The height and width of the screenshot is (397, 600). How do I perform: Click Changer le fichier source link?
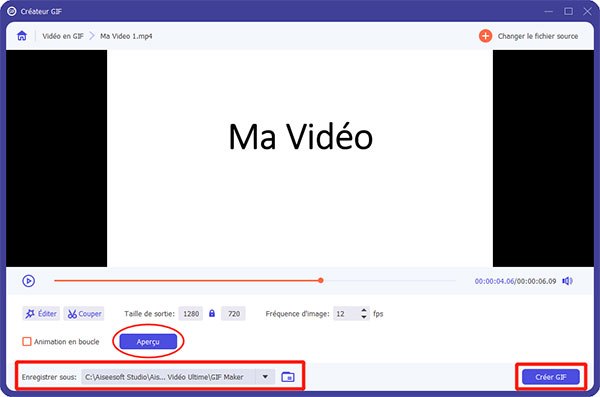click(x=538, y=36)
